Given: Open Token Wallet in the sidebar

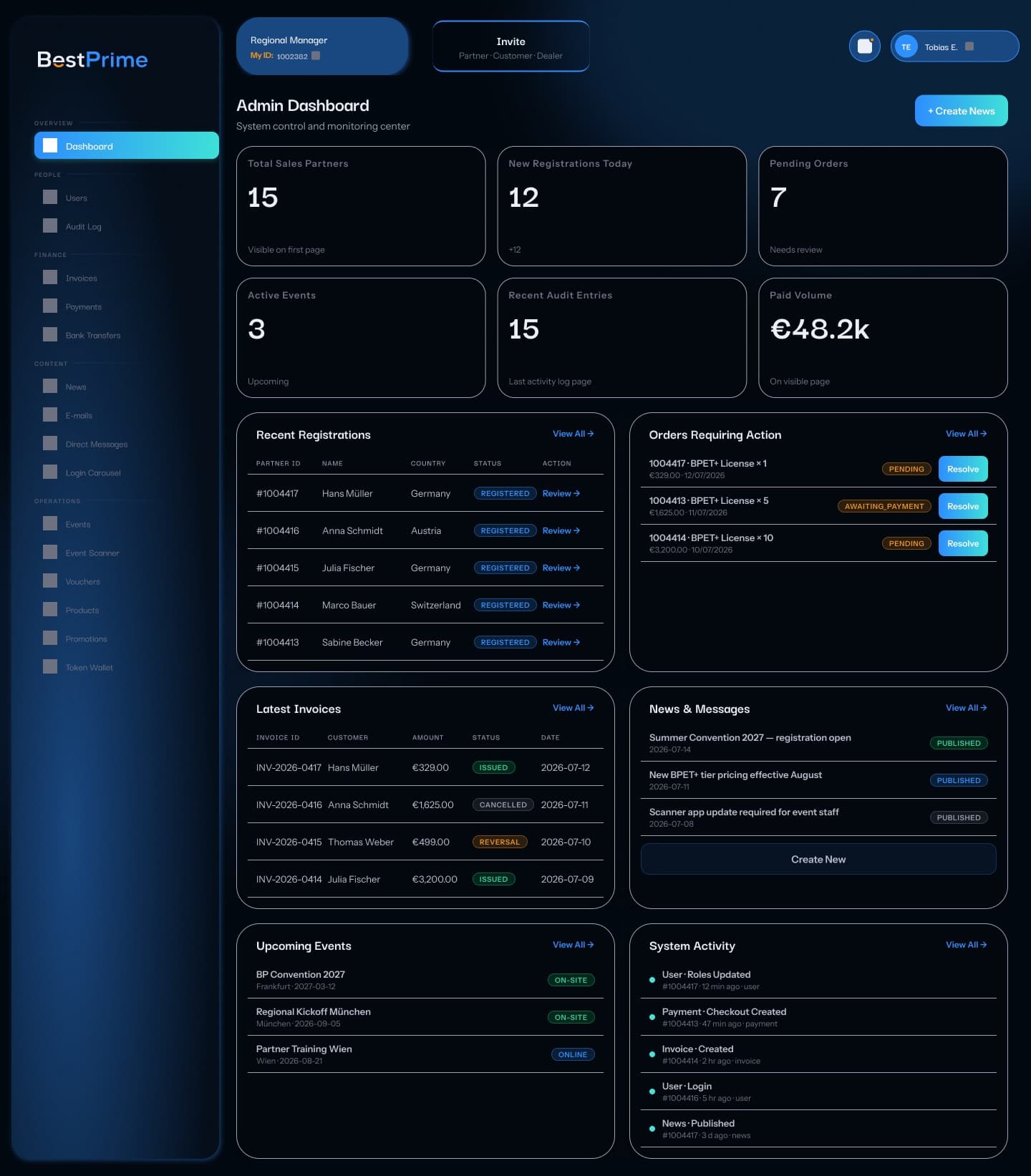Looking at the screenshot, I should [x=127, y=667].
